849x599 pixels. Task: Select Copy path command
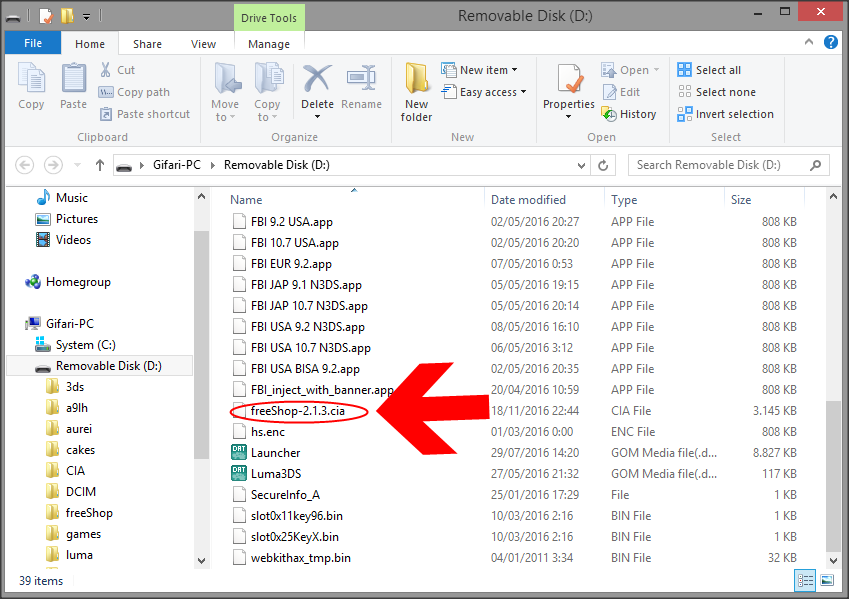click(x=134, y=92)
